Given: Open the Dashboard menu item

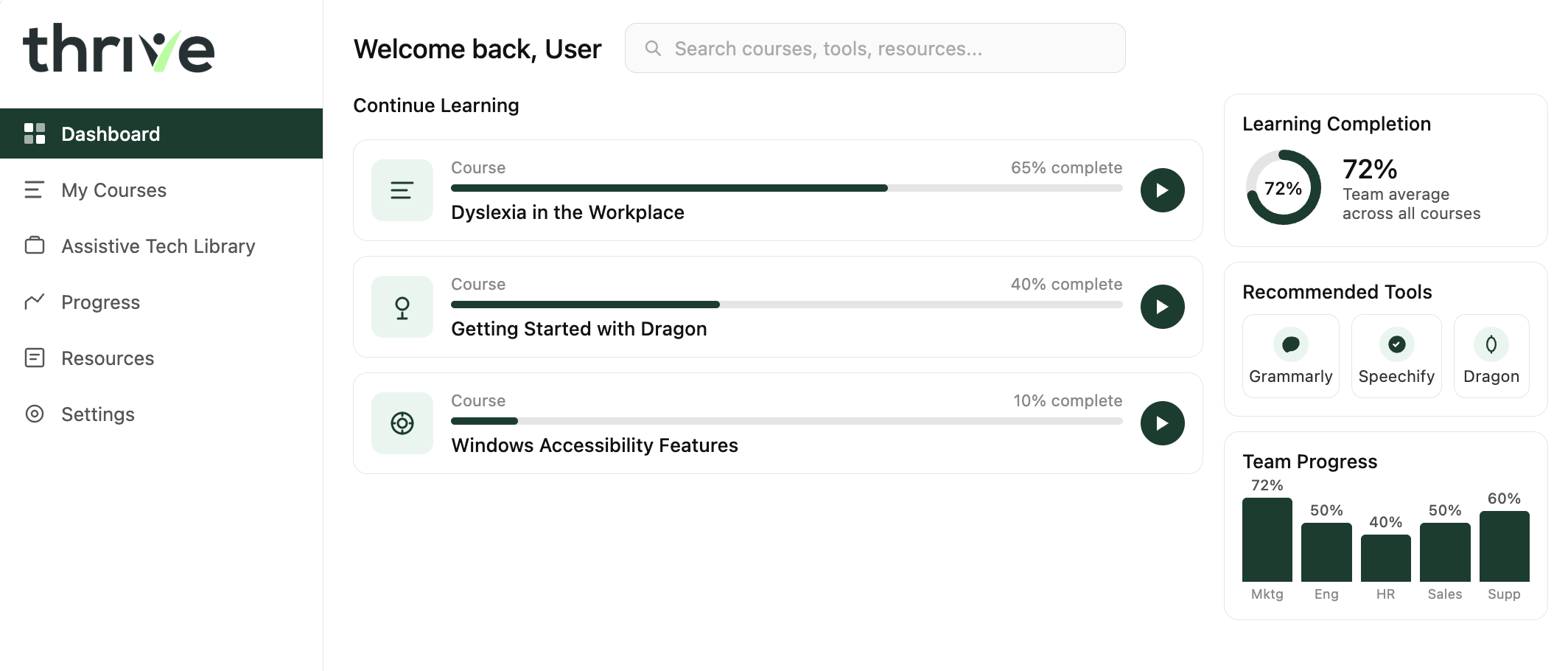Looking at the screenshot, I should [x=161, y=133].
